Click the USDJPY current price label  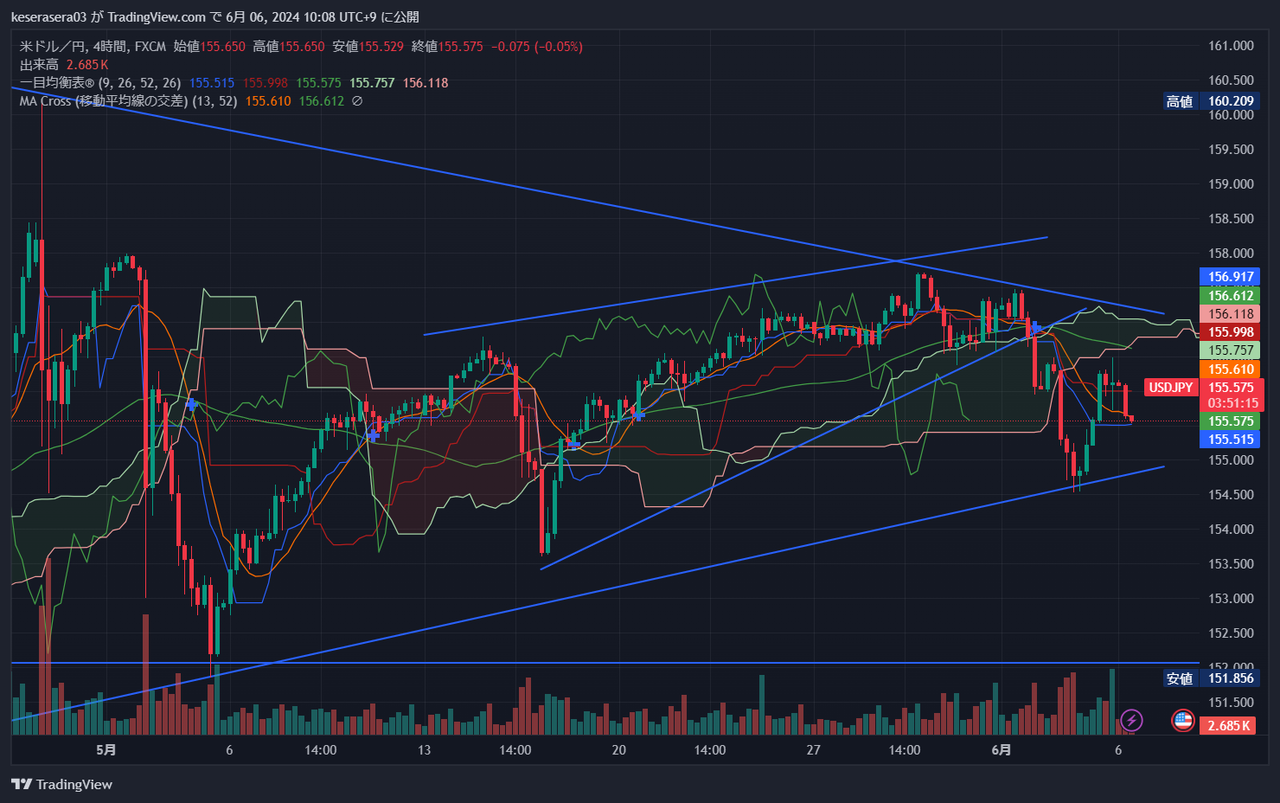pyautogui.click(x=1171, y=387)
